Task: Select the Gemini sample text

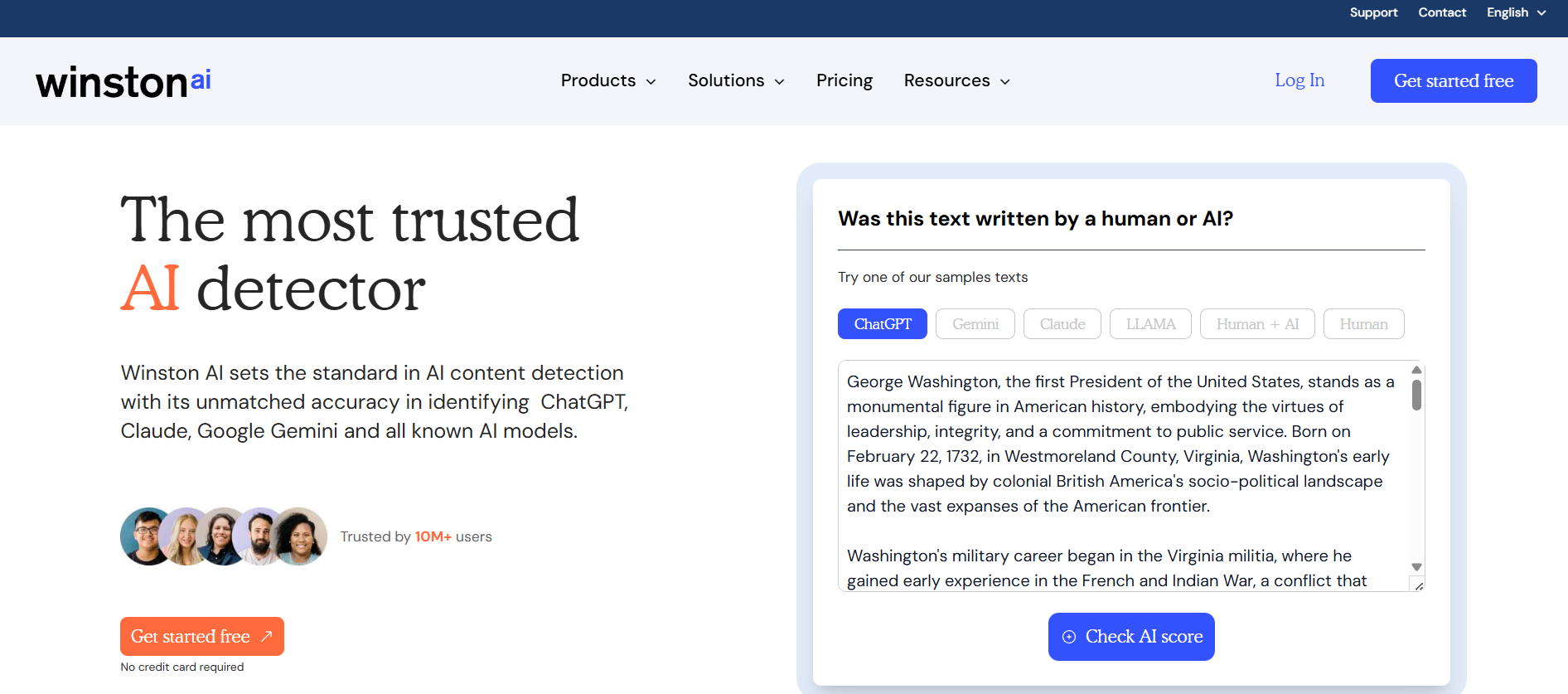Action: (x=975, y=324)
